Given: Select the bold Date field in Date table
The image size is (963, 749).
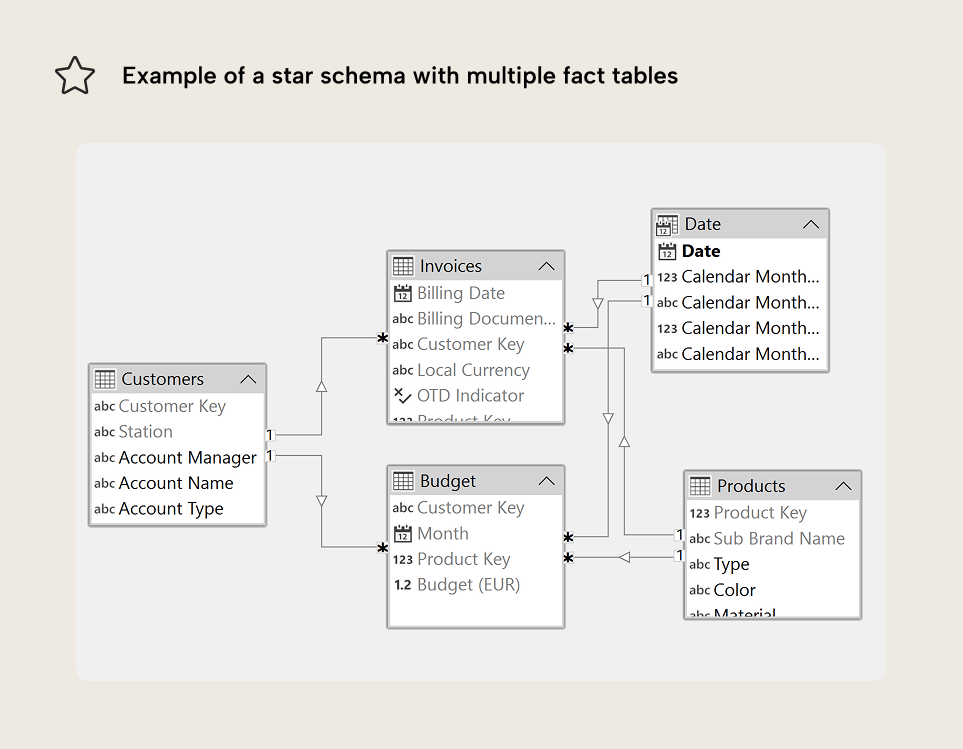Looking at the screenshot, I should point(702,251).
